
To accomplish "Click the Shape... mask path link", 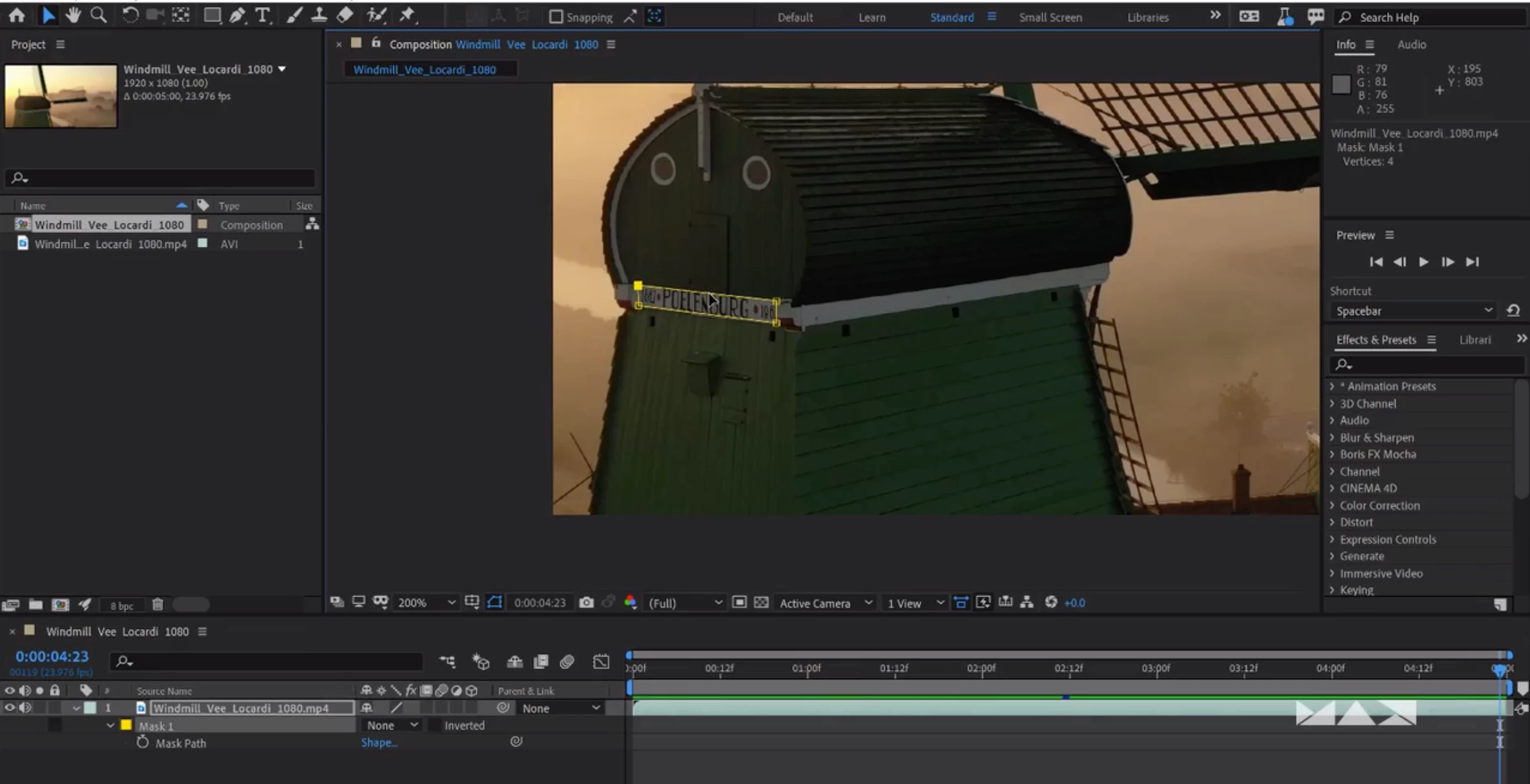I will point(379,743).
